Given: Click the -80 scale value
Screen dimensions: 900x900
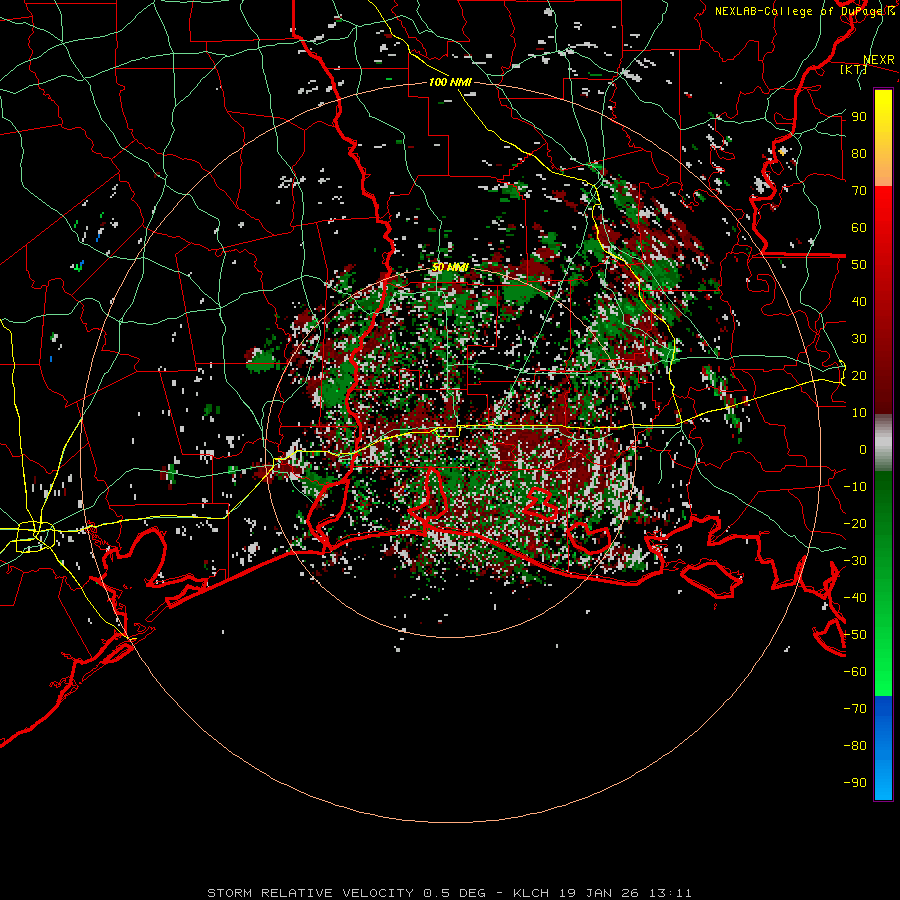Looking at the screenshot, I should click(x=855, y=746).
